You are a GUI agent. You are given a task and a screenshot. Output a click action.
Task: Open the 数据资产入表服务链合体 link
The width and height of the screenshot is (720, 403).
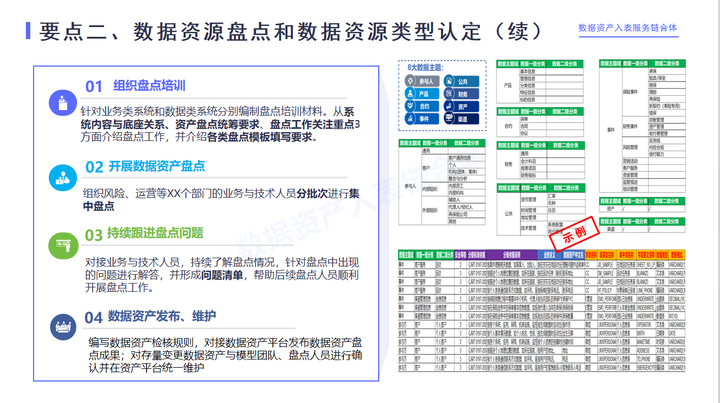628,28
